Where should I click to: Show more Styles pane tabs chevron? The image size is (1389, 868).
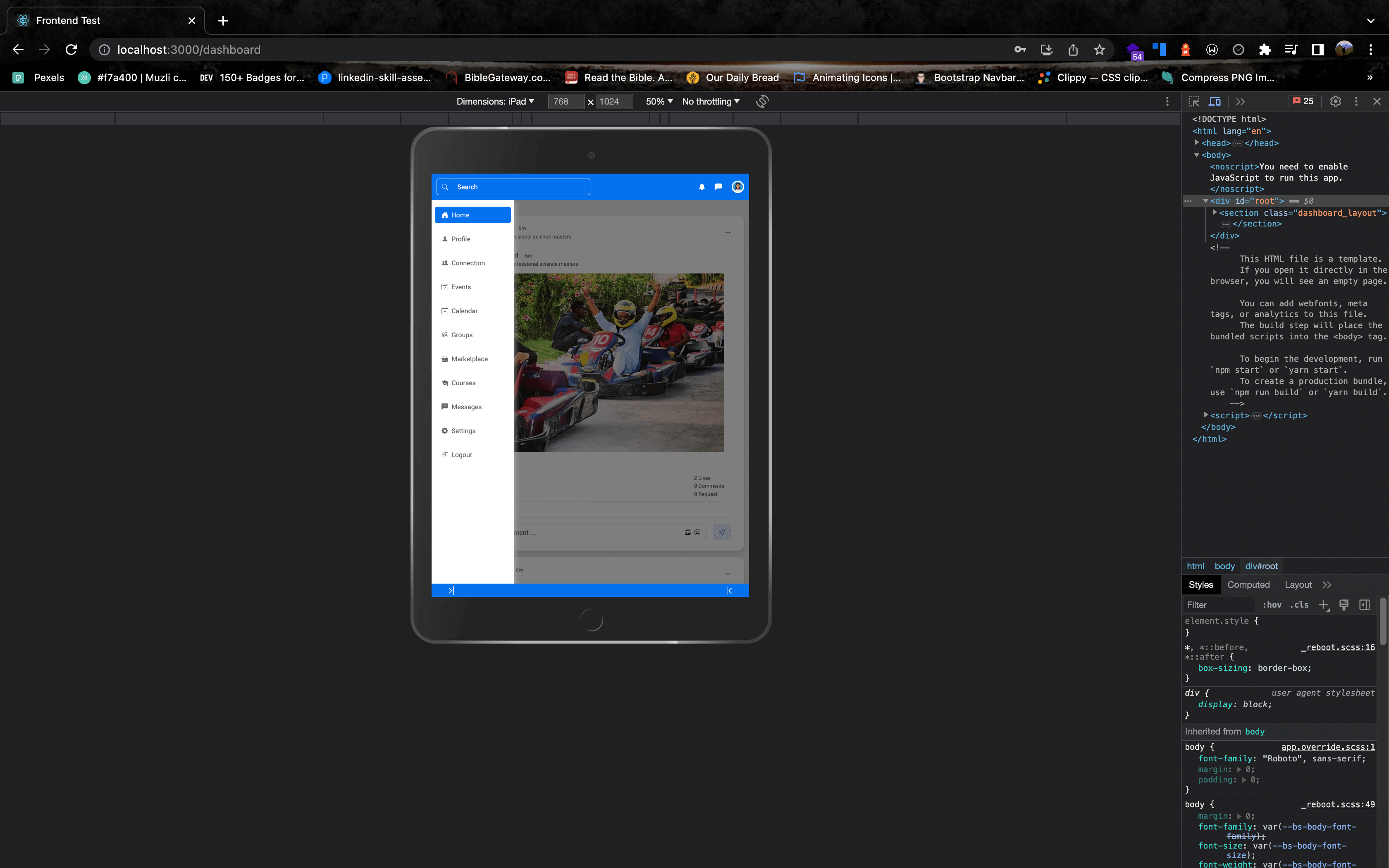(1327, 585)
